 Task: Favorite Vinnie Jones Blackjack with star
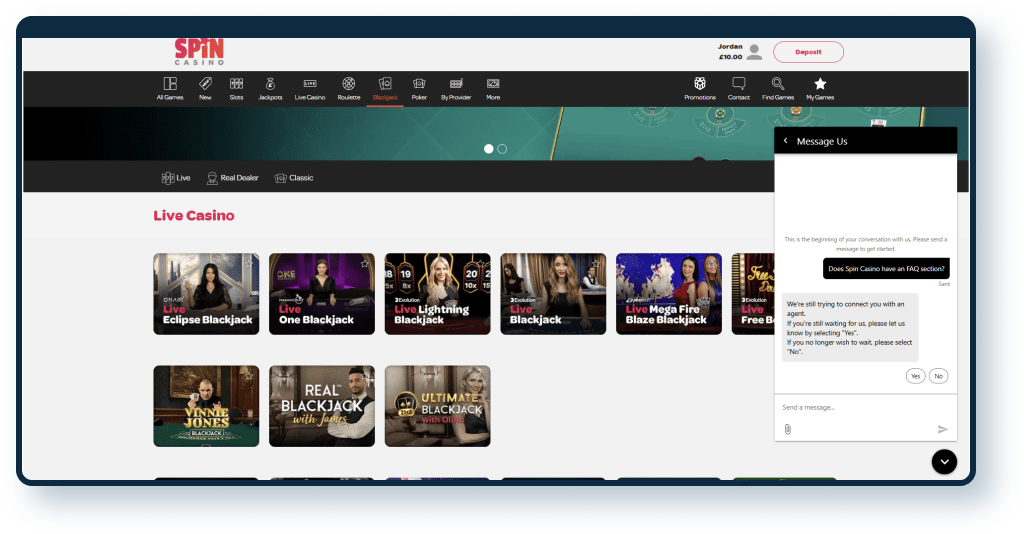tap(249, 376)
